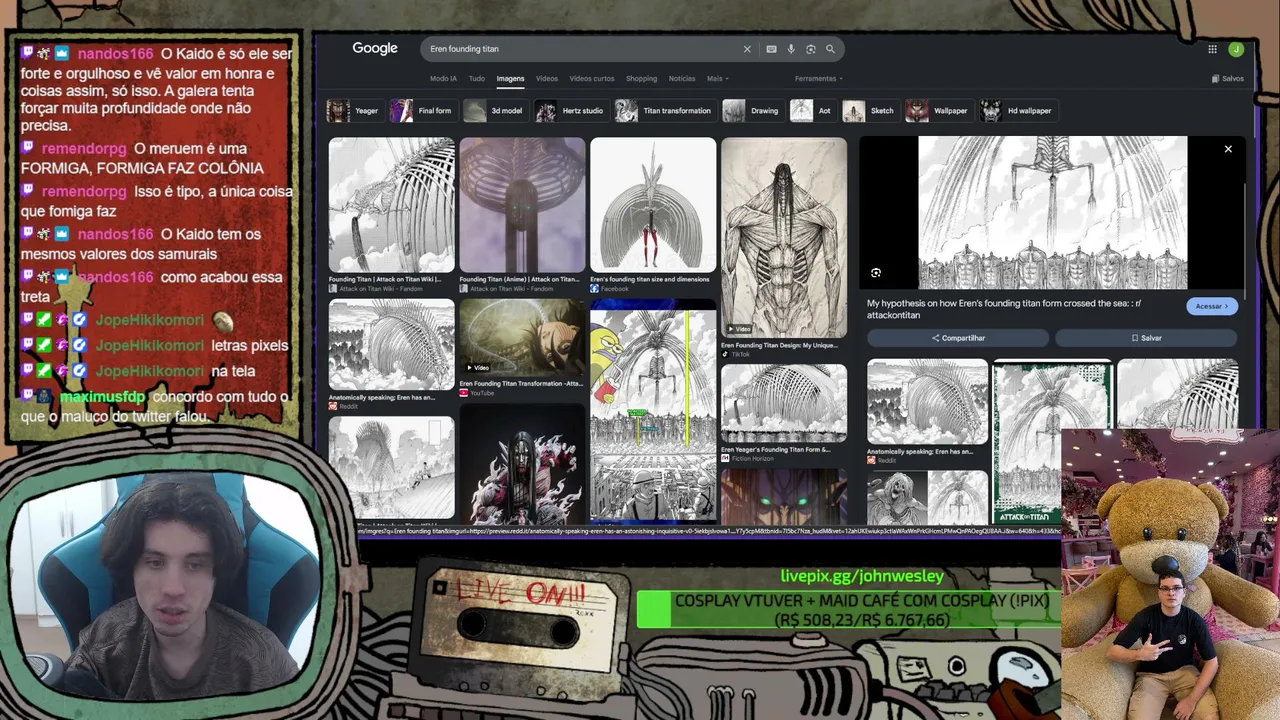Open 'My hypothesis on how Eren's founding titan' title
The image size is (1280, 720).
click(1004, 309)
